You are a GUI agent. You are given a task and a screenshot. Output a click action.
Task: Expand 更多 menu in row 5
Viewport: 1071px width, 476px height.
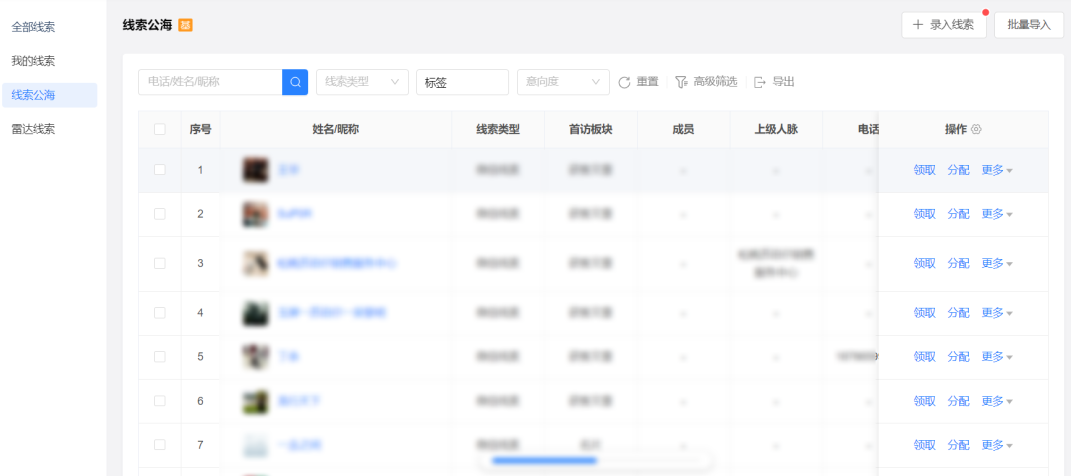[x=997, y=356]
